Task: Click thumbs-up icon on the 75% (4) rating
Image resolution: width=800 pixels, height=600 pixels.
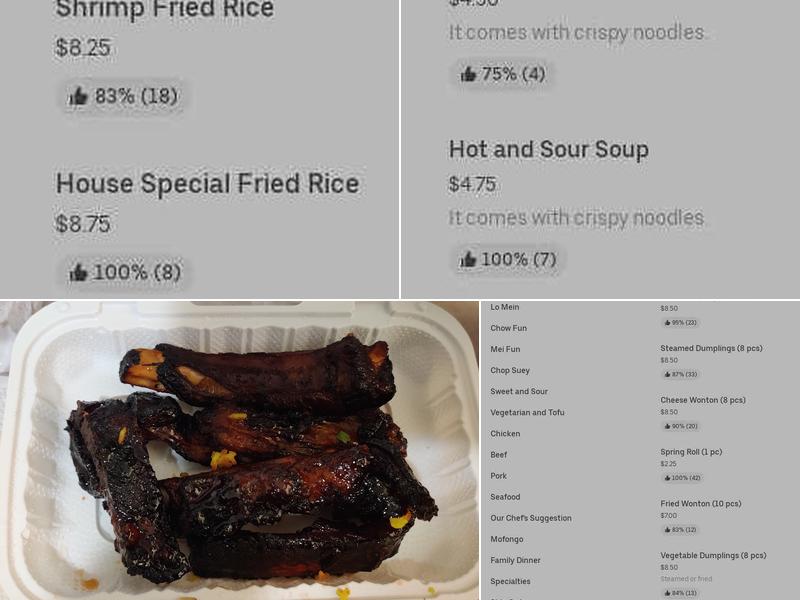Action: (x=468, y=74)
